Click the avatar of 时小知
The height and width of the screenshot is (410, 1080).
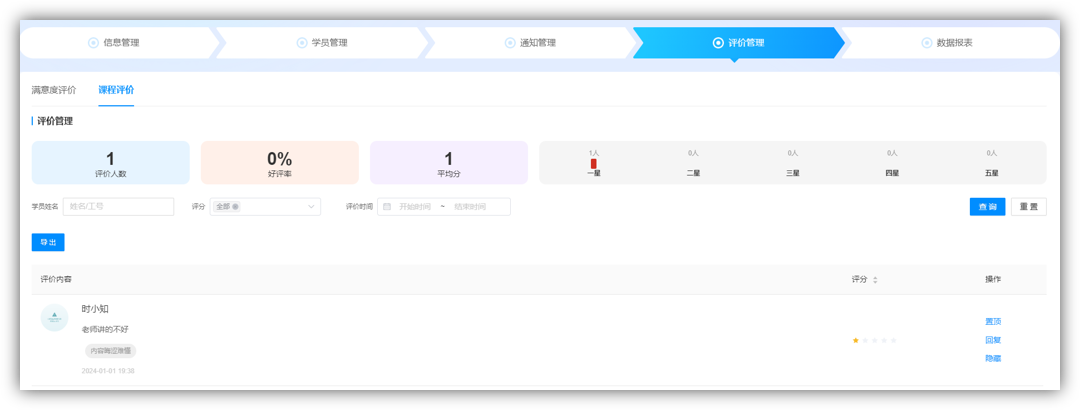[54, 318]
